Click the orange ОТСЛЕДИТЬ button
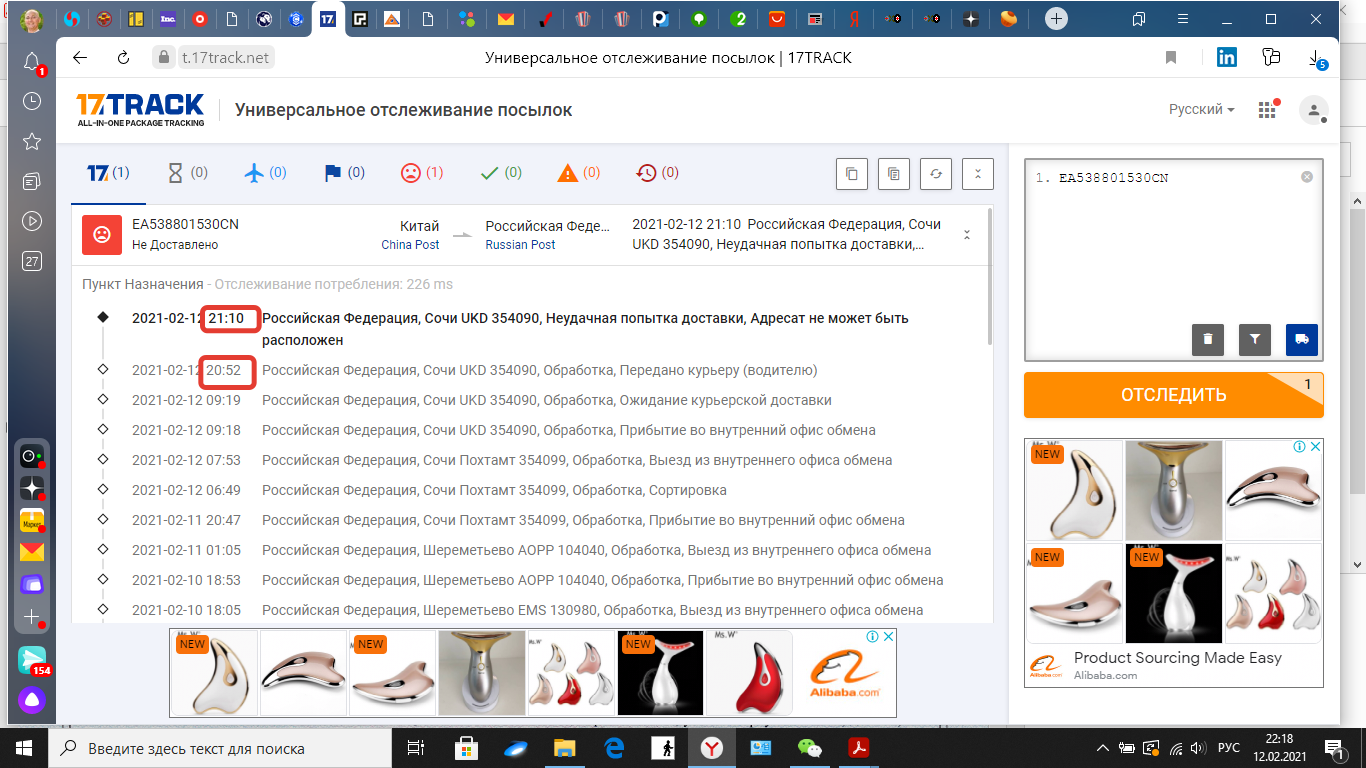The image size is (1366, 768). [1174, 395]
